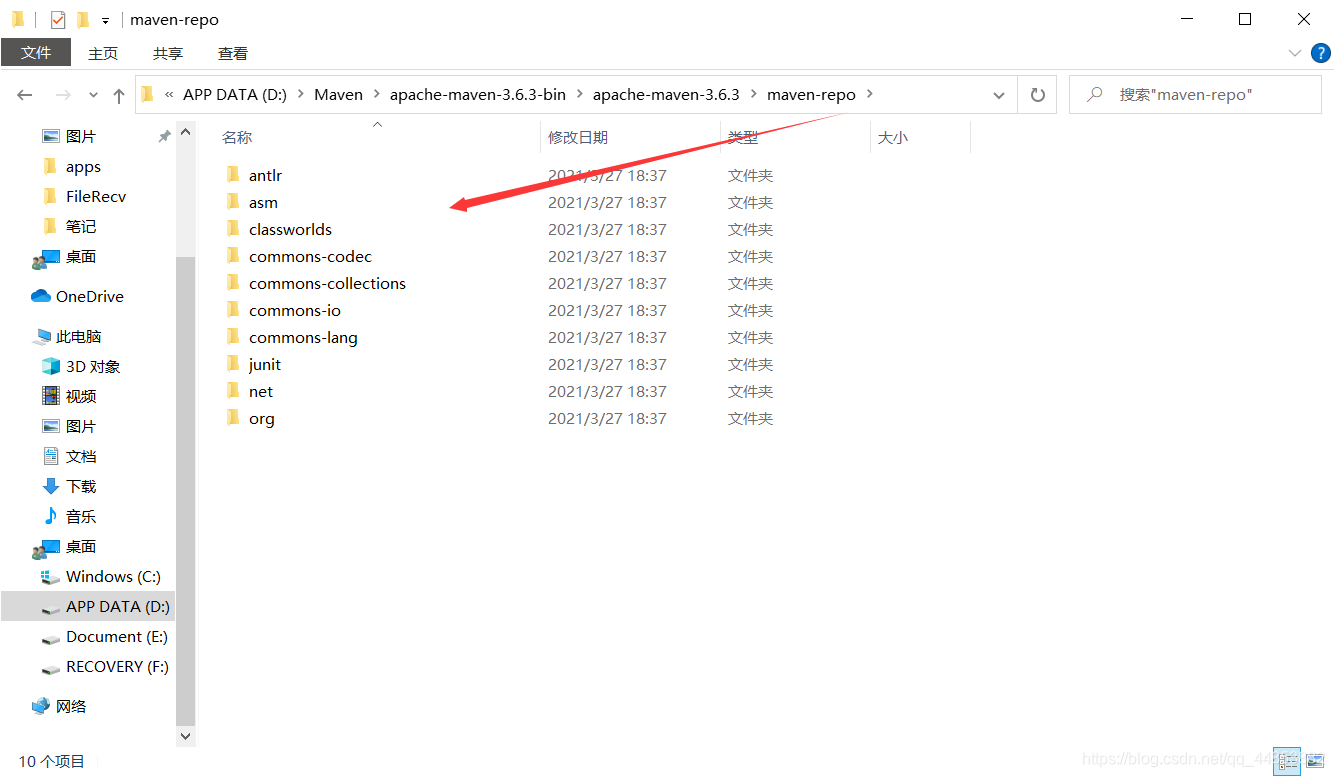This screenshot has height=777, width=1335.
Task: Open the address bar history dropdown
Action: 998,95
